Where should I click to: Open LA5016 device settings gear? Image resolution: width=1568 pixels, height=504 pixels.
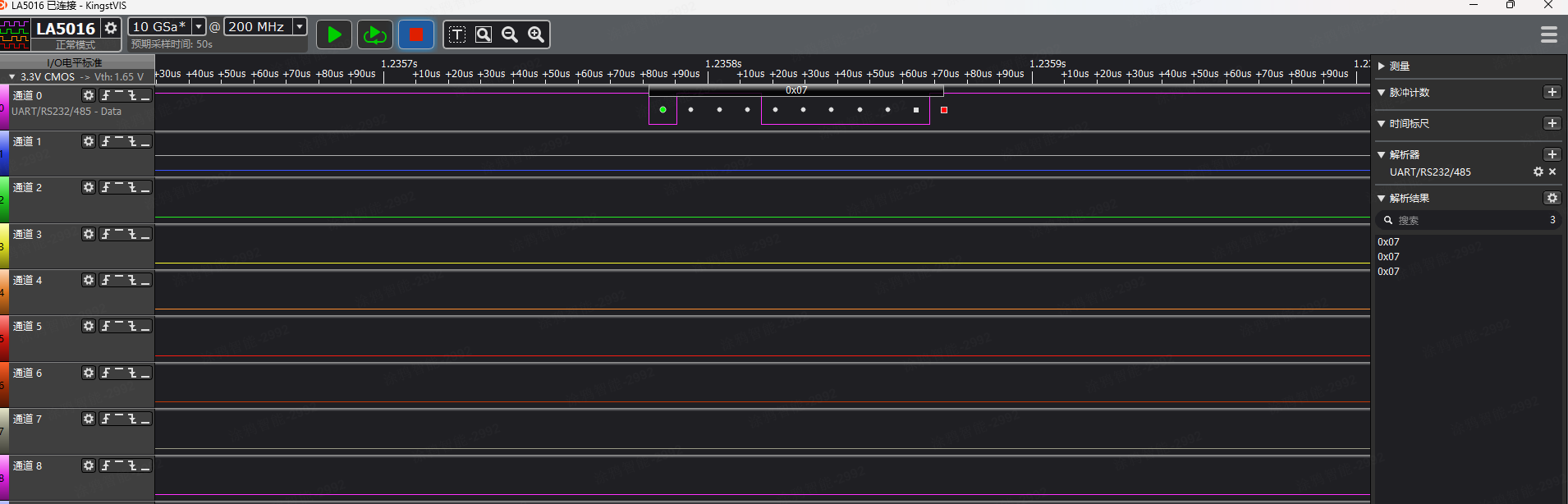(111, 28)
